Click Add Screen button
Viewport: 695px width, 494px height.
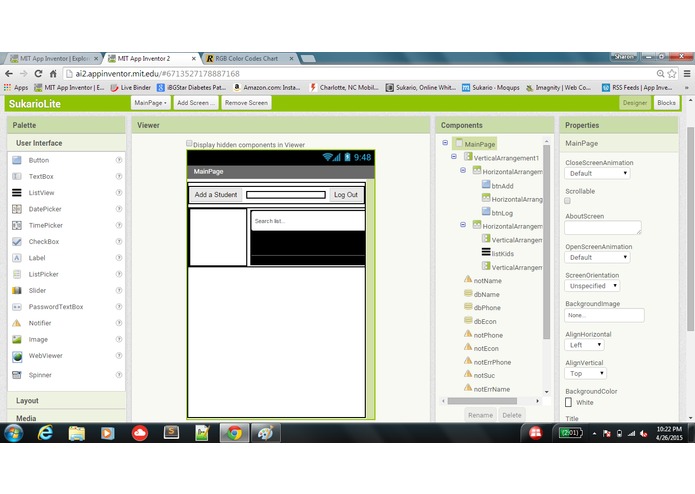(x=195, y=103)
